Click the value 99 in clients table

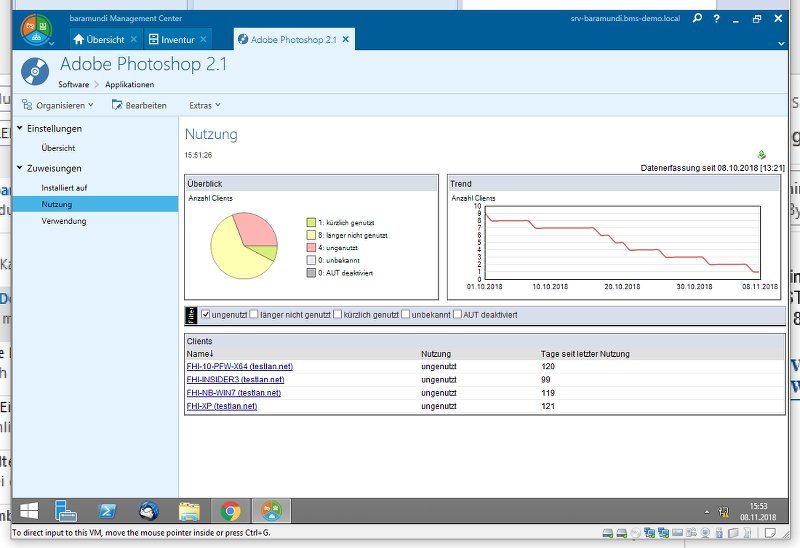coord(546,380)
